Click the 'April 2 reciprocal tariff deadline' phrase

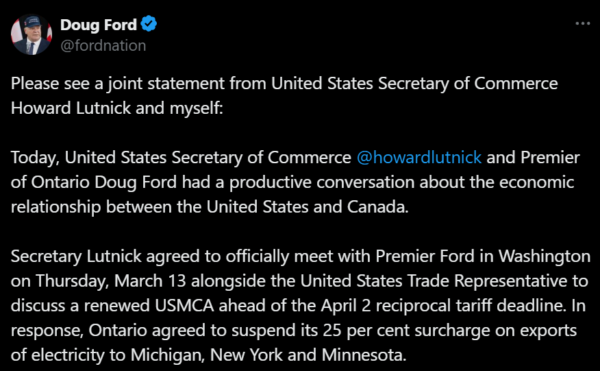(x=444, y=306)
